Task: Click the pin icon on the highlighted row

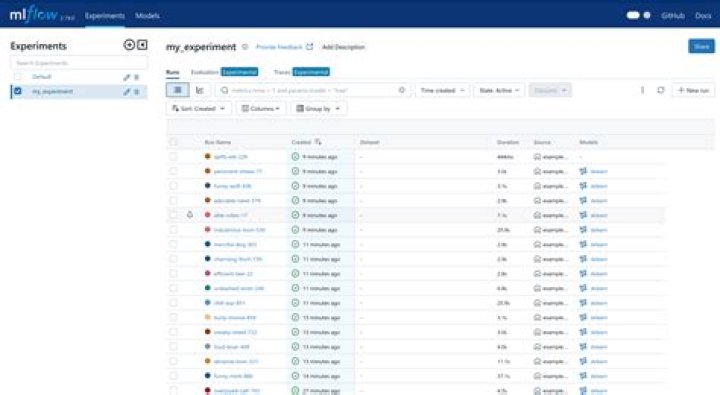Action: point(190,214)
